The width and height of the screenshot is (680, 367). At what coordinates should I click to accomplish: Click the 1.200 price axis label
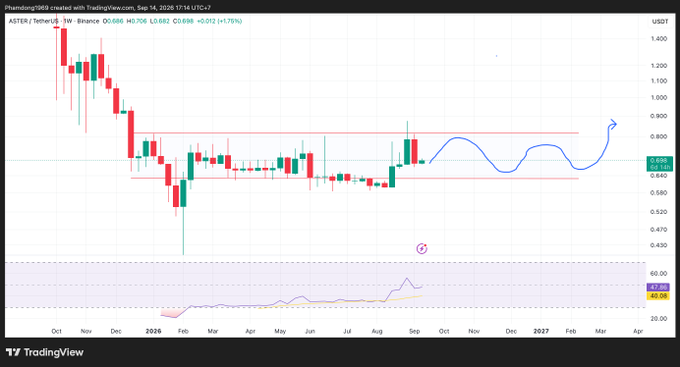pyautogui.click(x=659, y=66)
